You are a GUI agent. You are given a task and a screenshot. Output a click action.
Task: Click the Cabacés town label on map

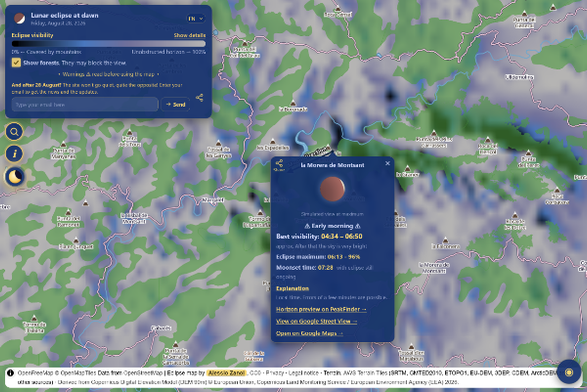161,328
